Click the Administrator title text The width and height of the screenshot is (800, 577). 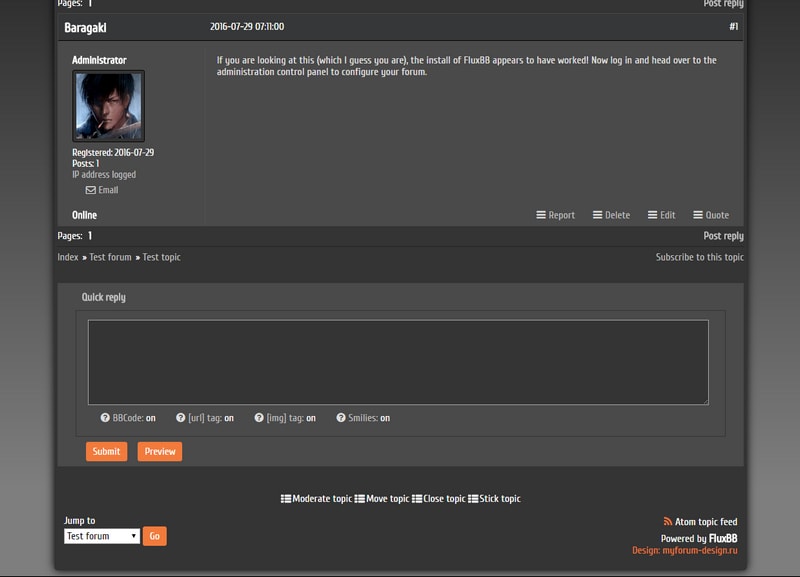[99, 60]
